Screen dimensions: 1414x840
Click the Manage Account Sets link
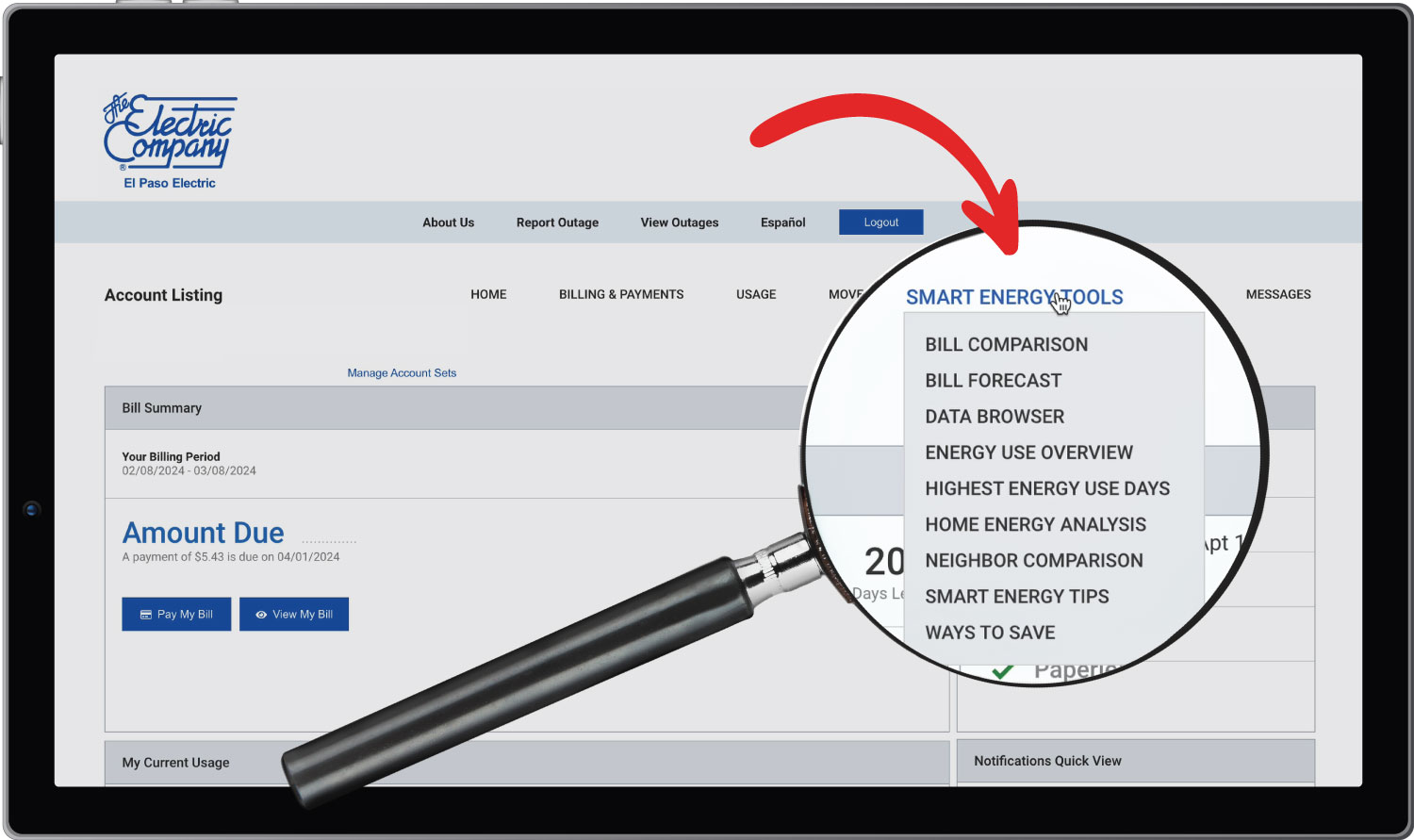[x=402, y=372]
